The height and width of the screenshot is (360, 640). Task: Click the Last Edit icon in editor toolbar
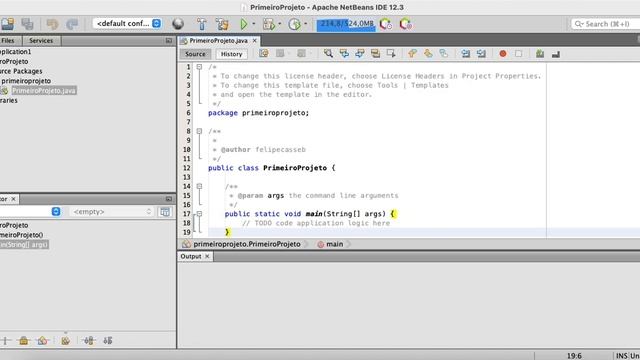point(264,53)
